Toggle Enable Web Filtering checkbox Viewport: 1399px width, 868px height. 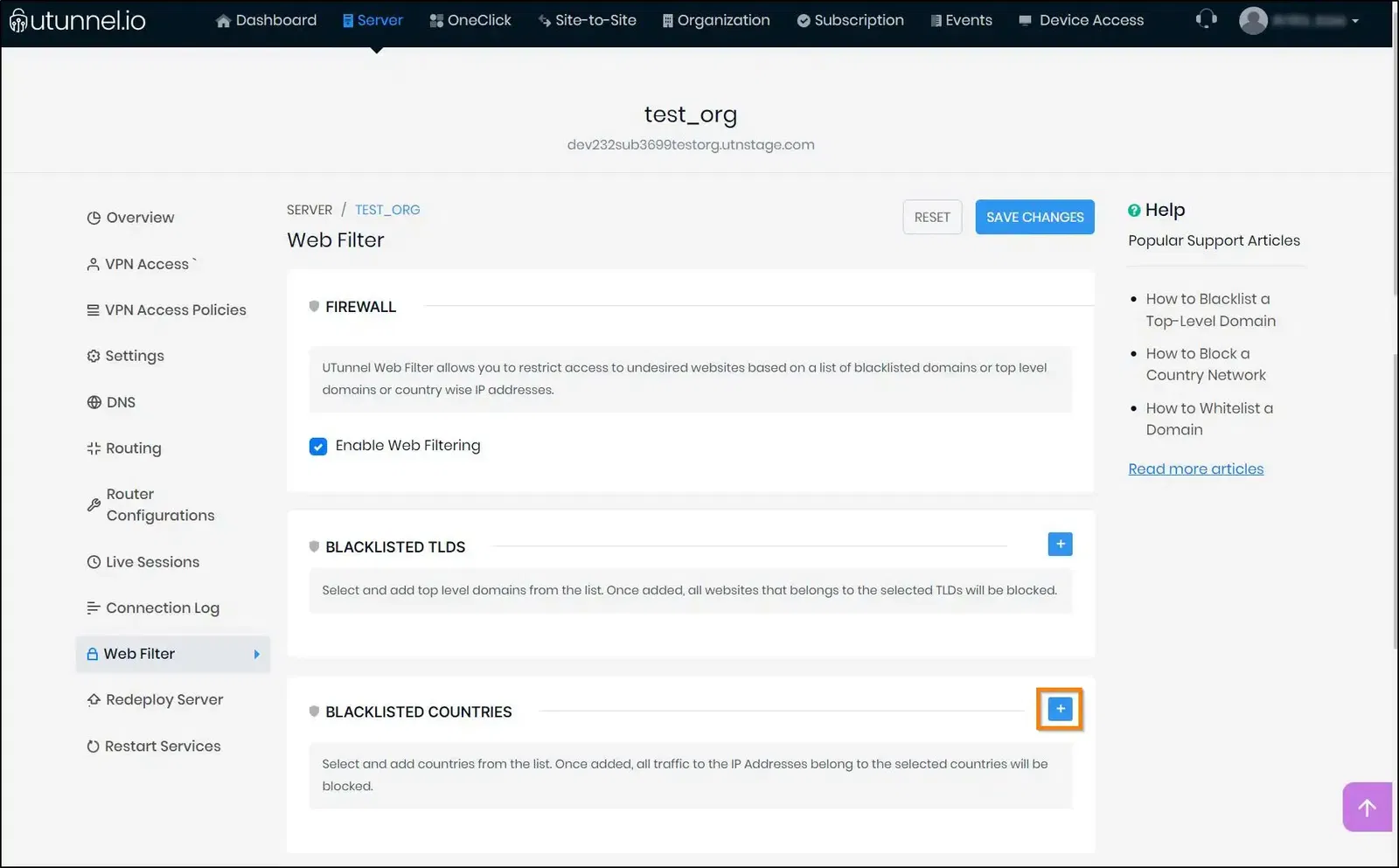click(x=318, y=447)
